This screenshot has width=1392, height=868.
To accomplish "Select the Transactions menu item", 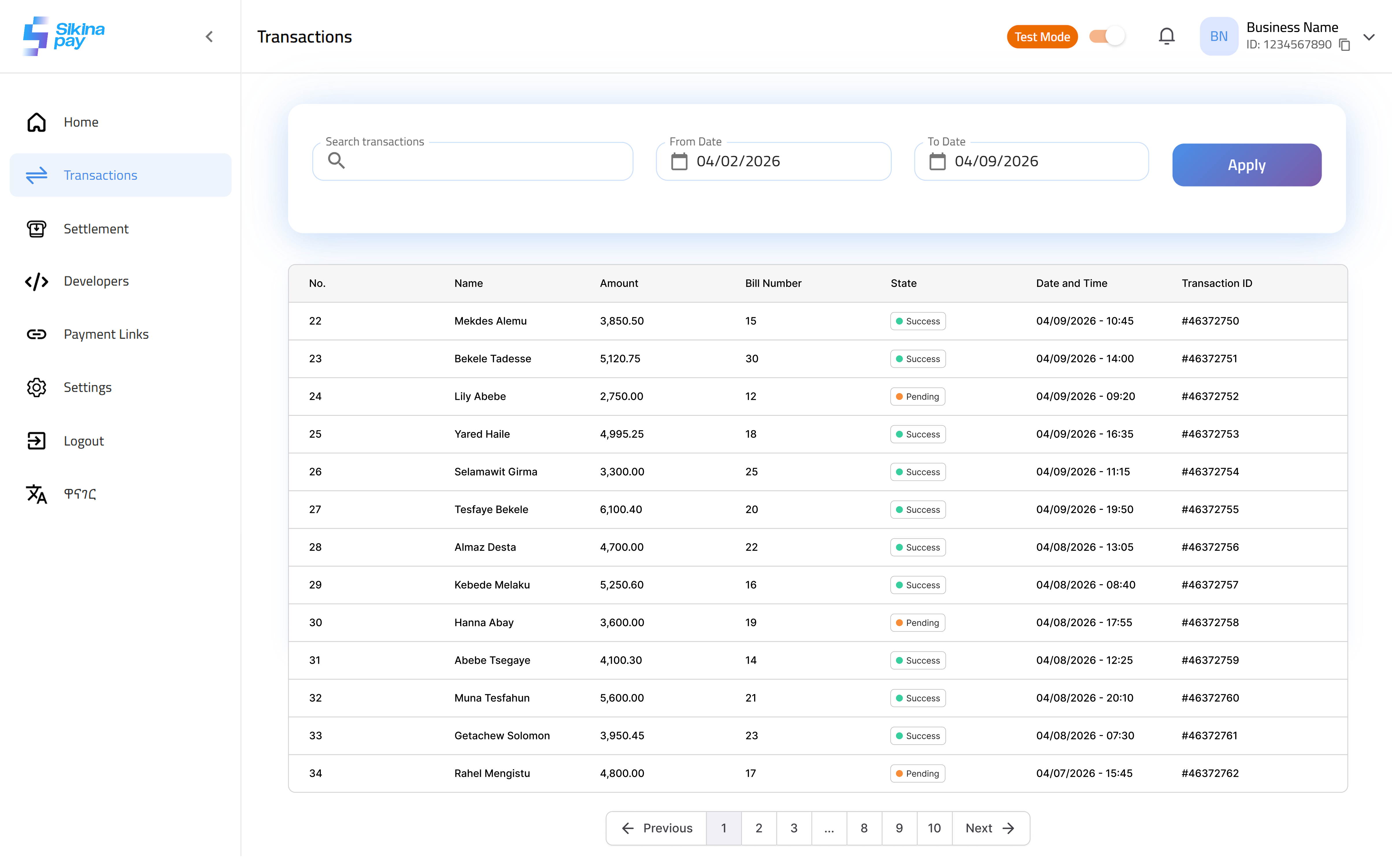I will click(x=101, y=175).
